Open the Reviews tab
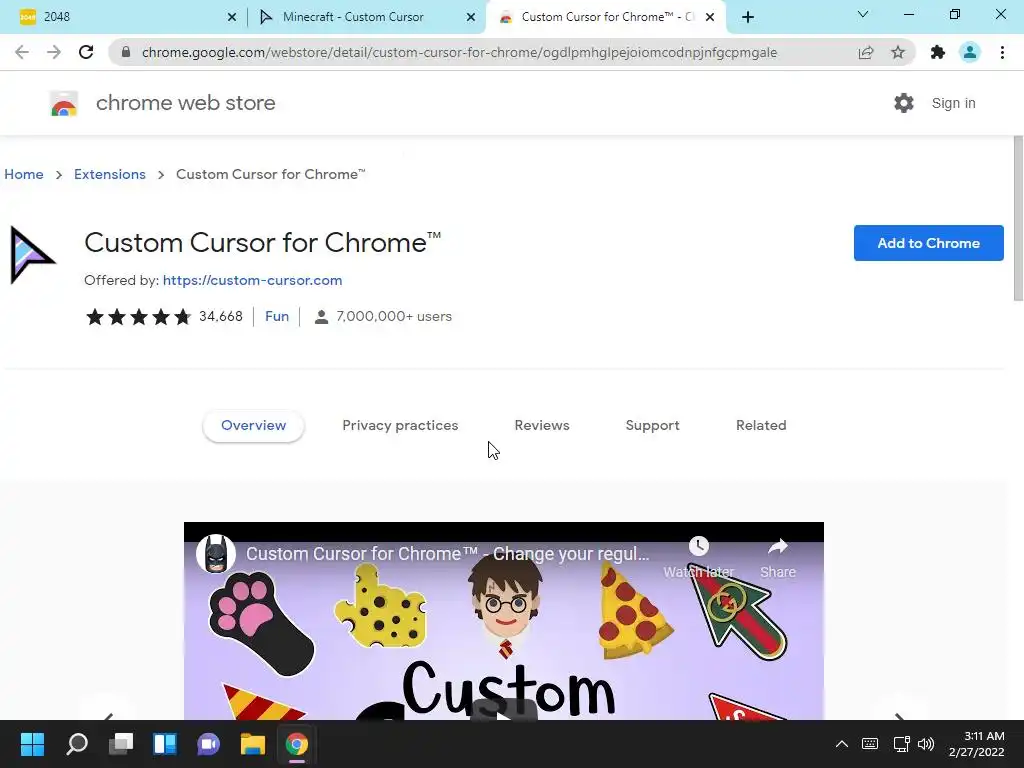Image resolution: width=1024 pixels, height=768 pixels. (x=542, y=426)
